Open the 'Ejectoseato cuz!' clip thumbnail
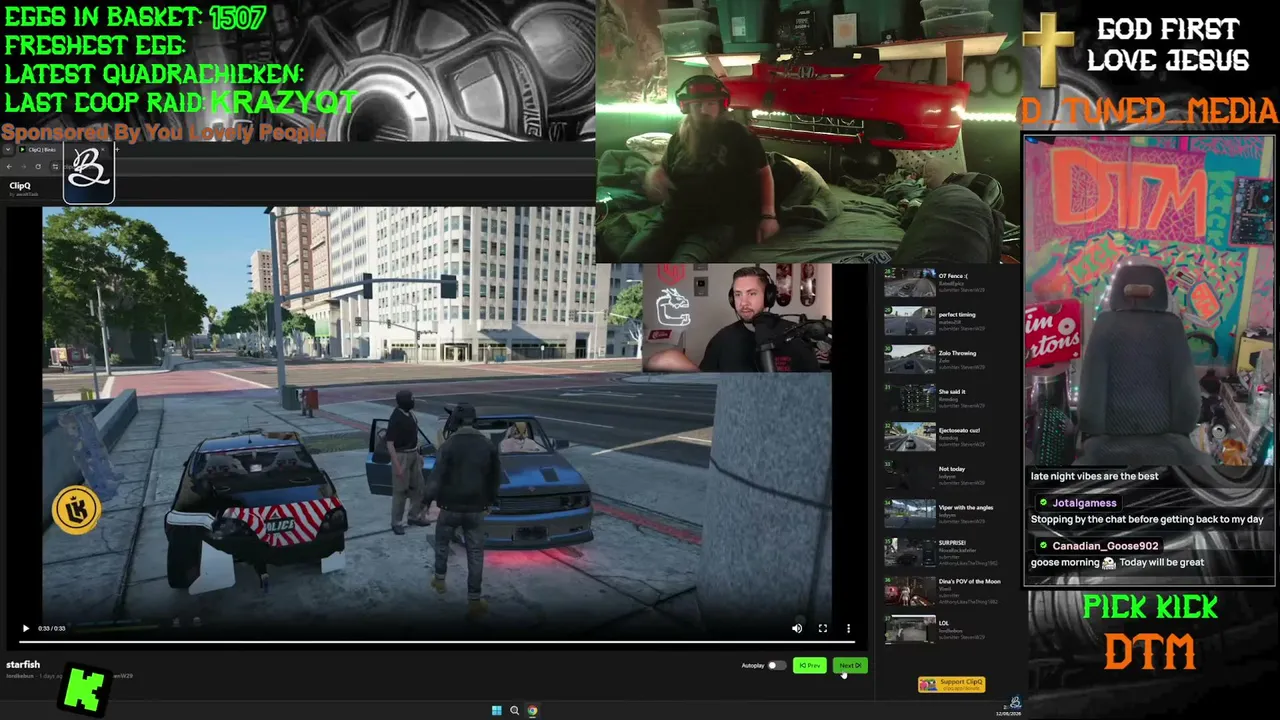The image size is (1280, 720). click(x=910, y=437)
